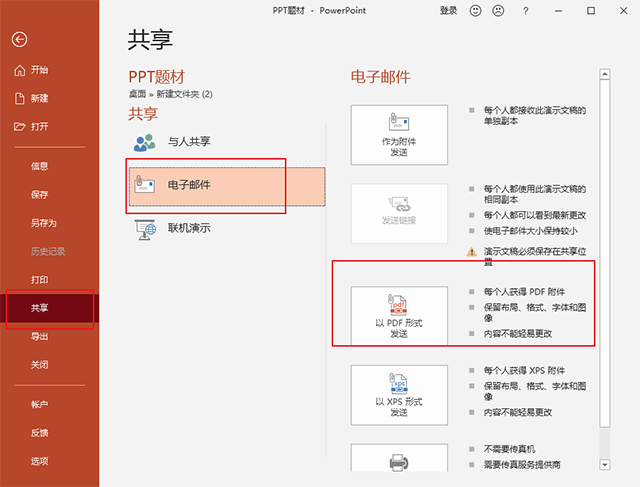Click the text 使电子邮件大小保持较小

pyautogui.click(x=531, y=231)
